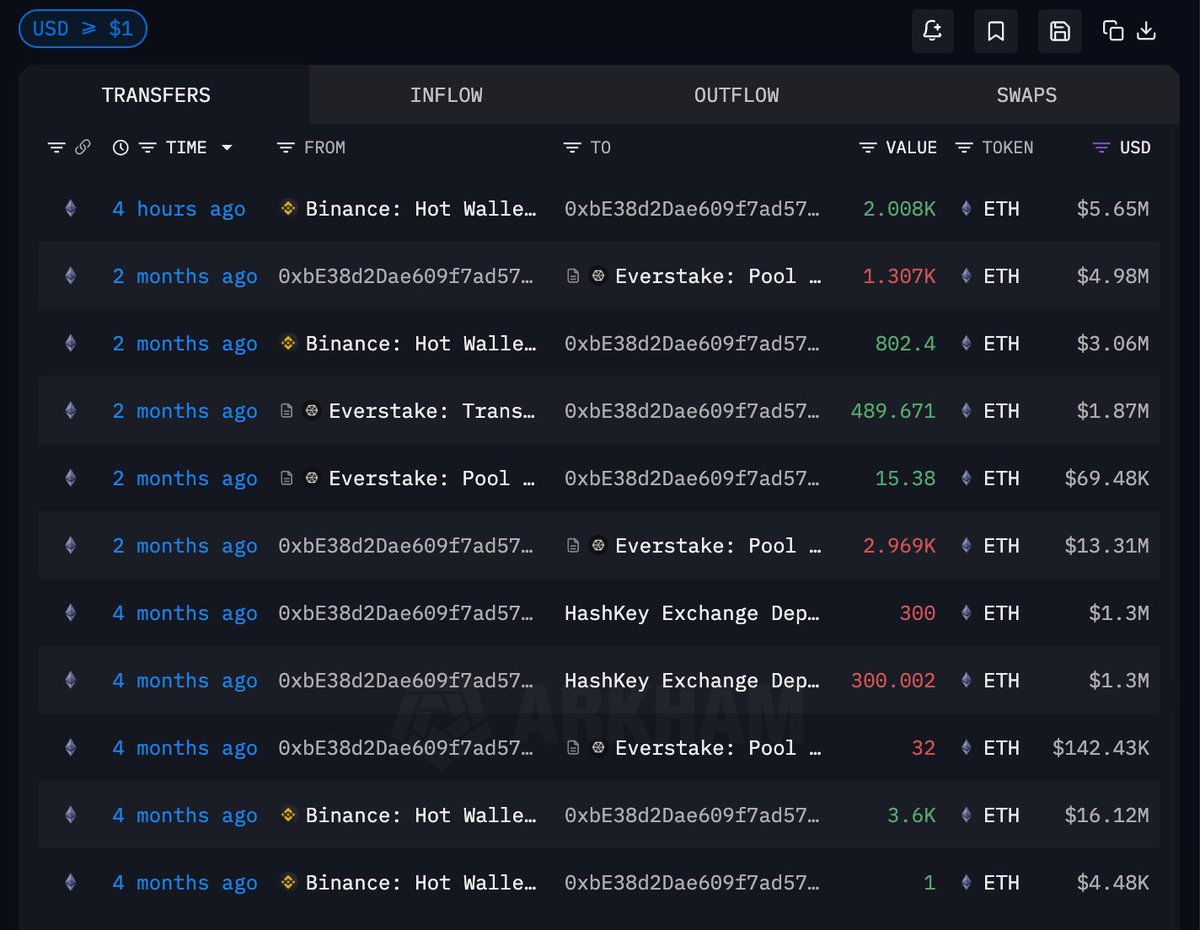Open the '4 hours ago' transaction link
The image size is (1200, 930).
pyautogui.click(x=178, y=209)
